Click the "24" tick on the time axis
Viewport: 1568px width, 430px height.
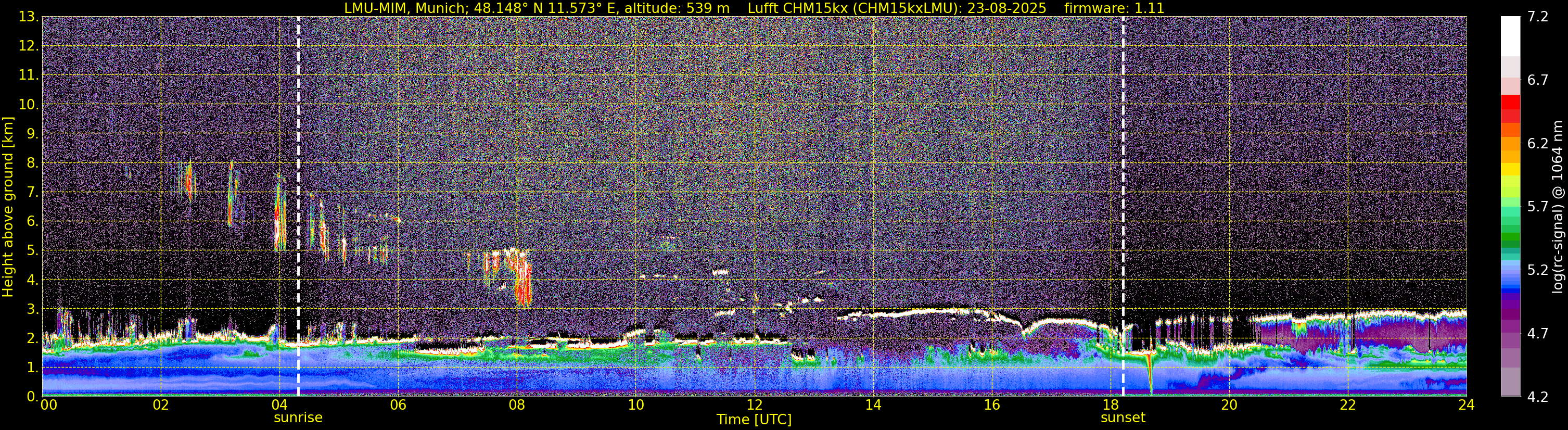[x=1467, y=406]
